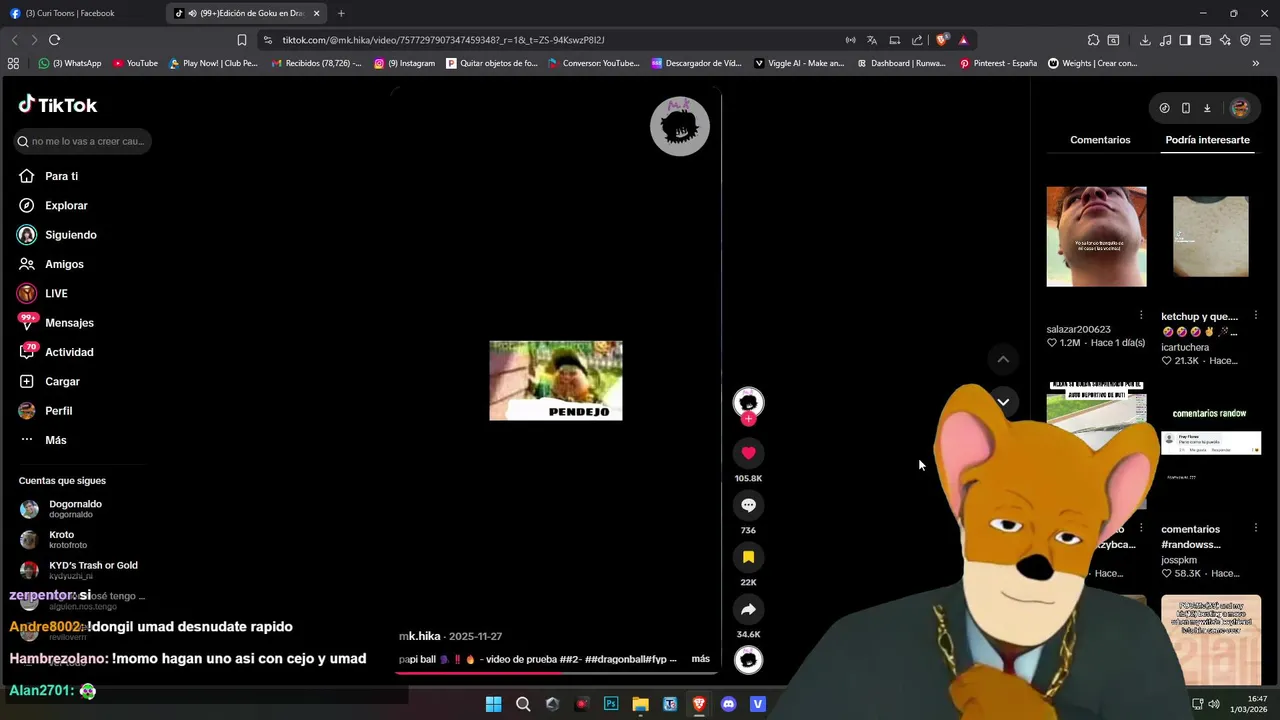The height and width of the screenshot is (720, 1280).
Task: Open options for comentarios #randowss video
Action: point(1255,529)
